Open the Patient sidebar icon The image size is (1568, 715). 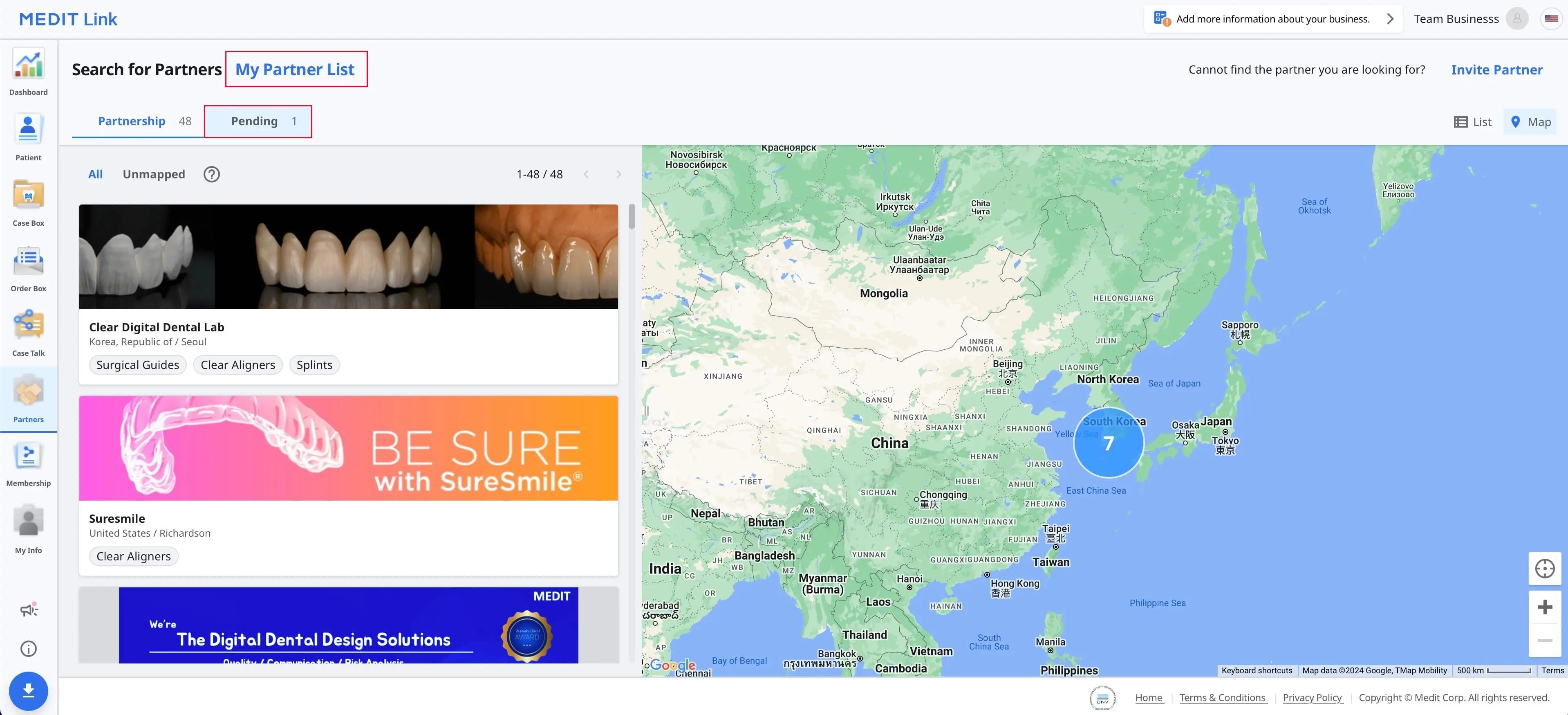pos(29,137)
